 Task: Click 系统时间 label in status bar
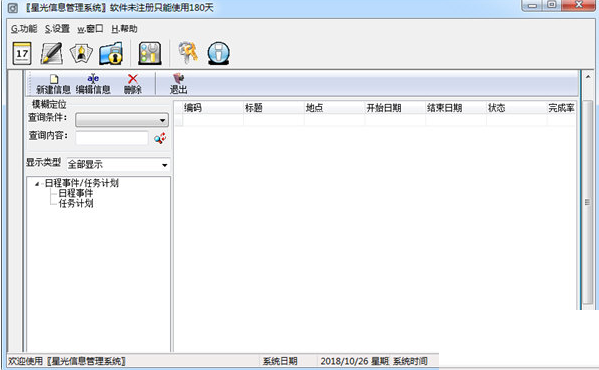pyautogui.click(x=410, y=361)
